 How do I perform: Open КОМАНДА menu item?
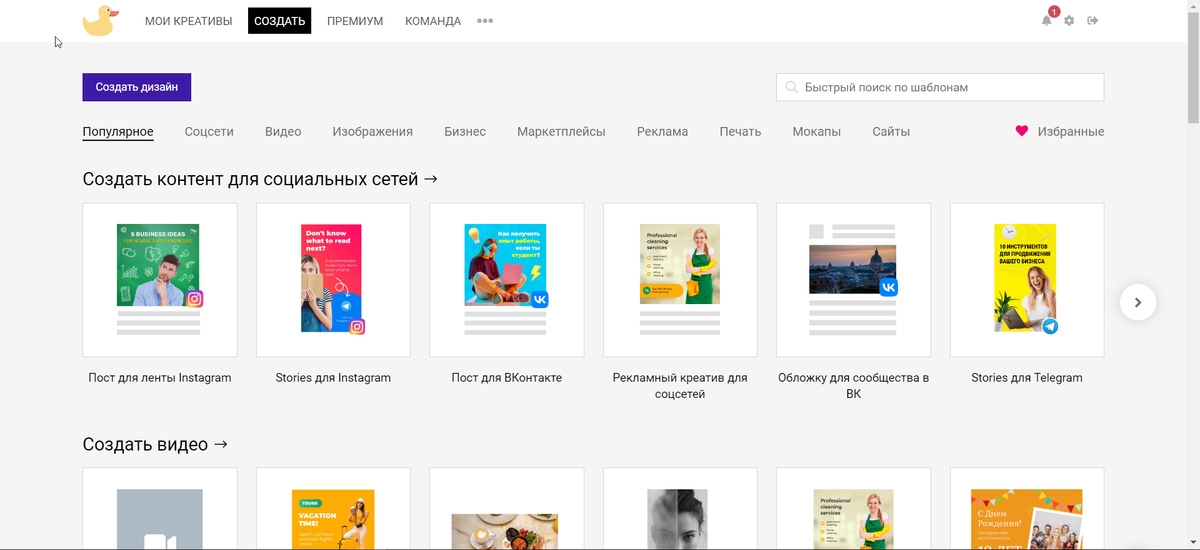coord(433,21)
